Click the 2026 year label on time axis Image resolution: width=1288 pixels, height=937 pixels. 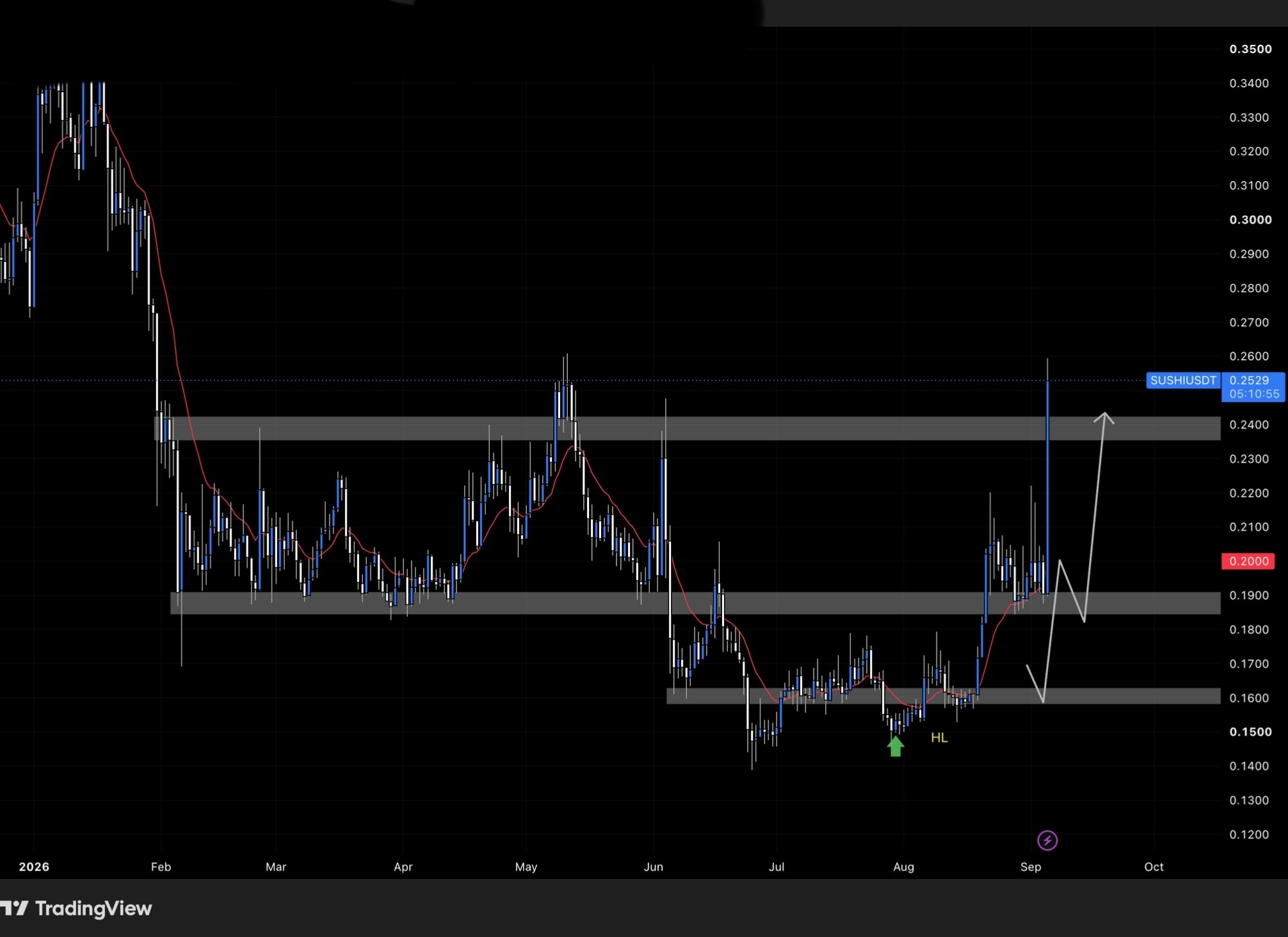[x=34, y=867]
